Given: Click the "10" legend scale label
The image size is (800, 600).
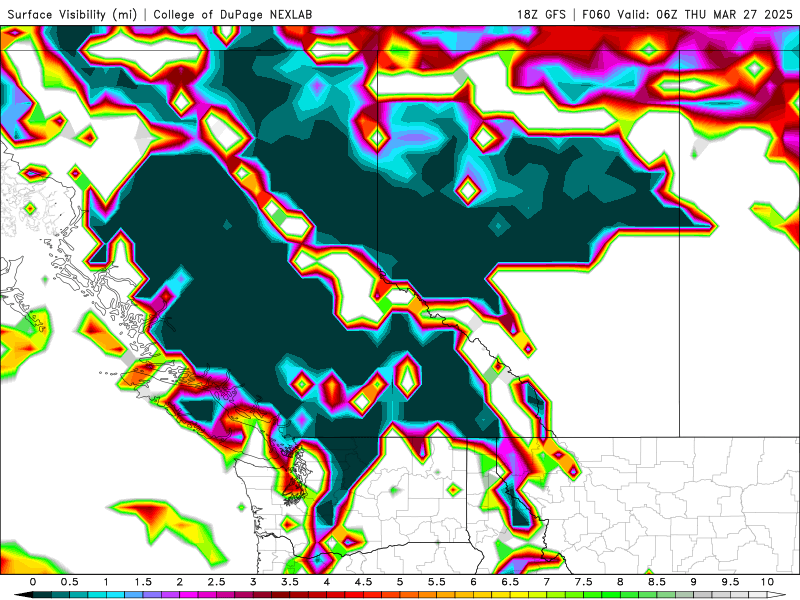Looking at the screenshot, I should point(767,582).
